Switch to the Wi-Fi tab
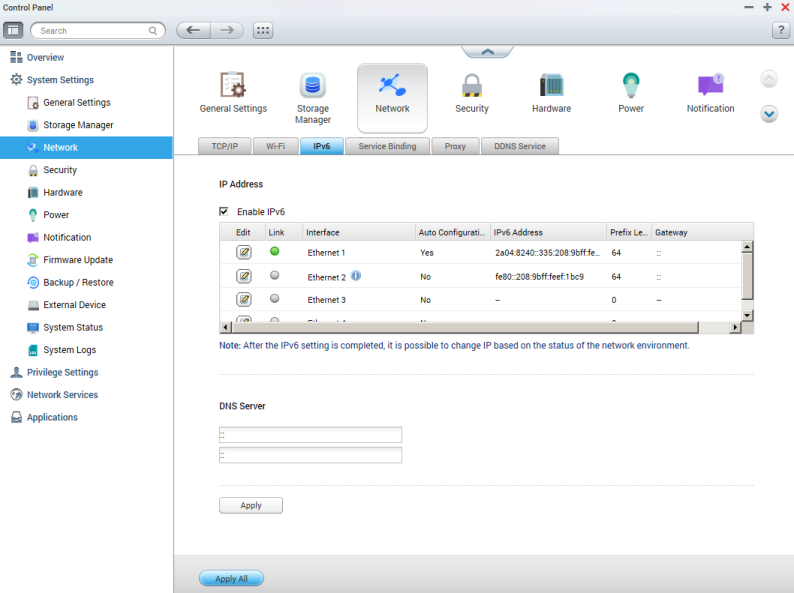794x593 pixels. (275, 146)
